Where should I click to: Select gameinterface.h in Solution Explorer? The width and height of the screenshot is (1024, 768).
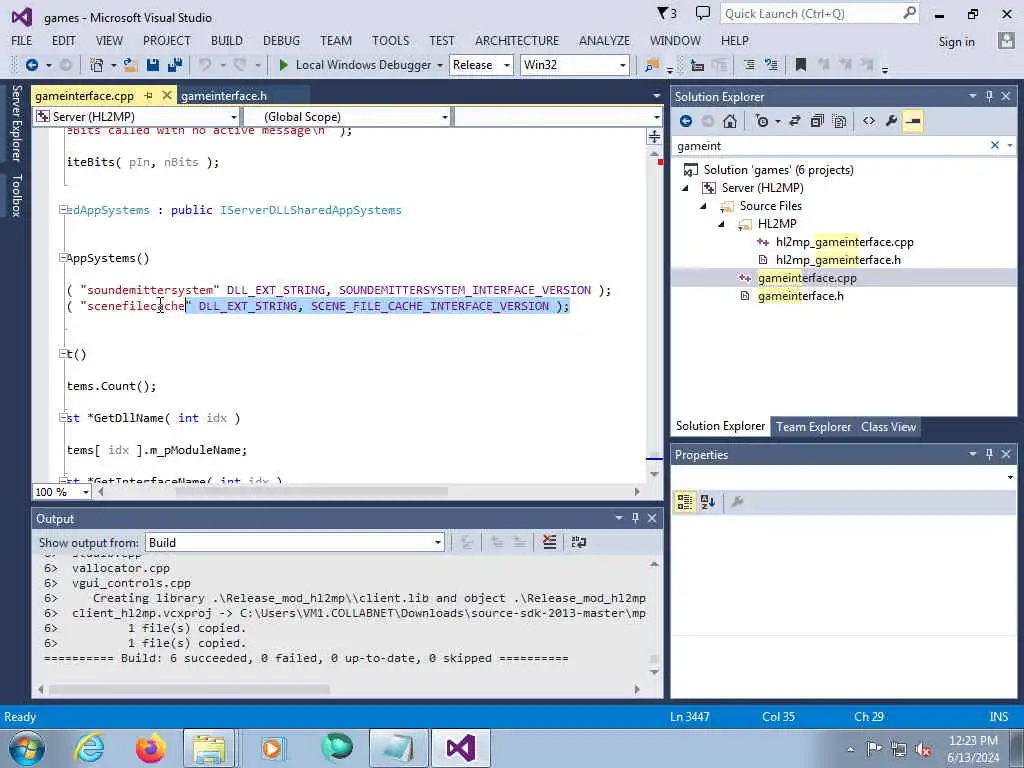click(800, 296)
